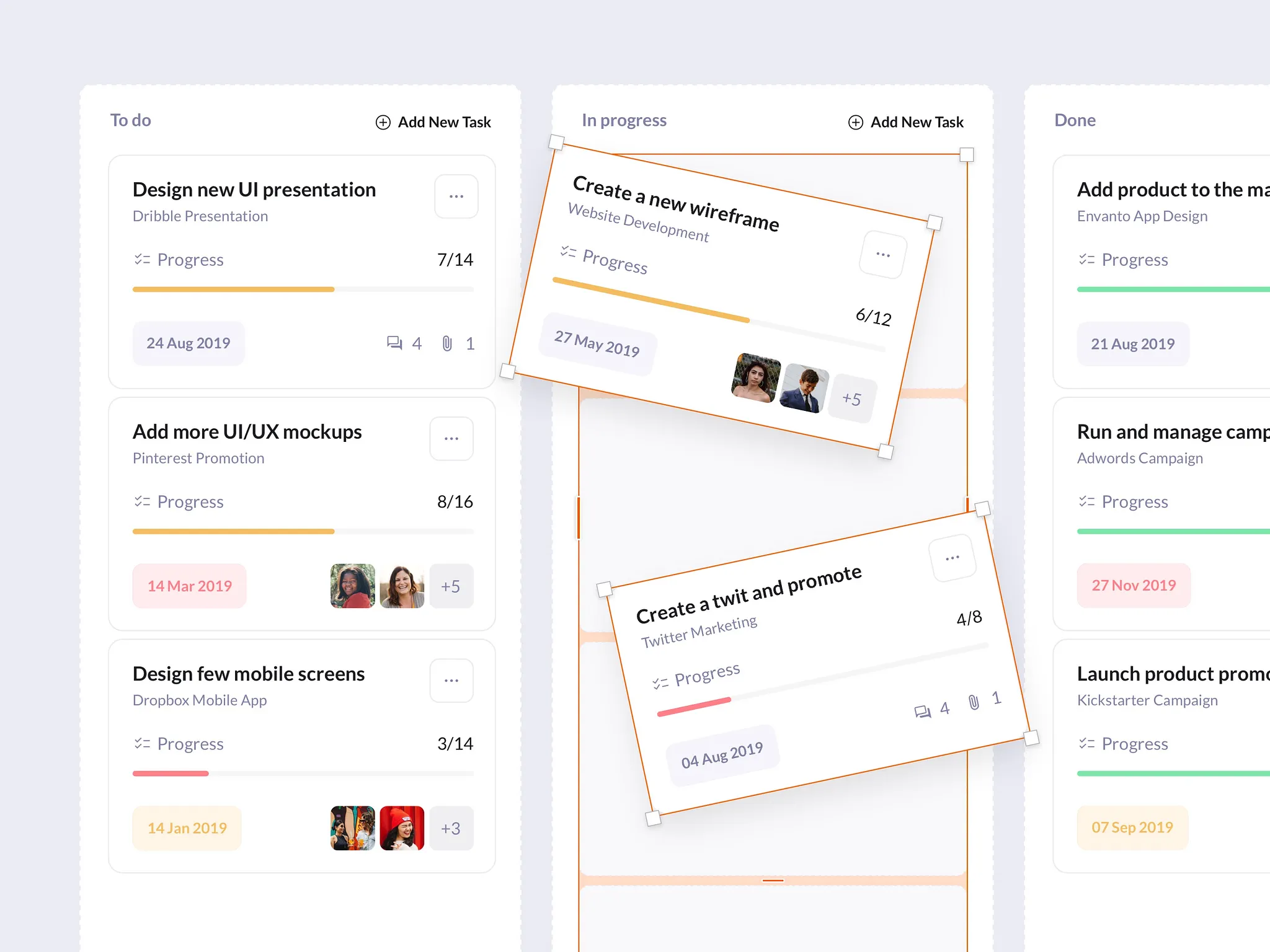Click Kickstarter Campaign project label

coord(1147,700)
